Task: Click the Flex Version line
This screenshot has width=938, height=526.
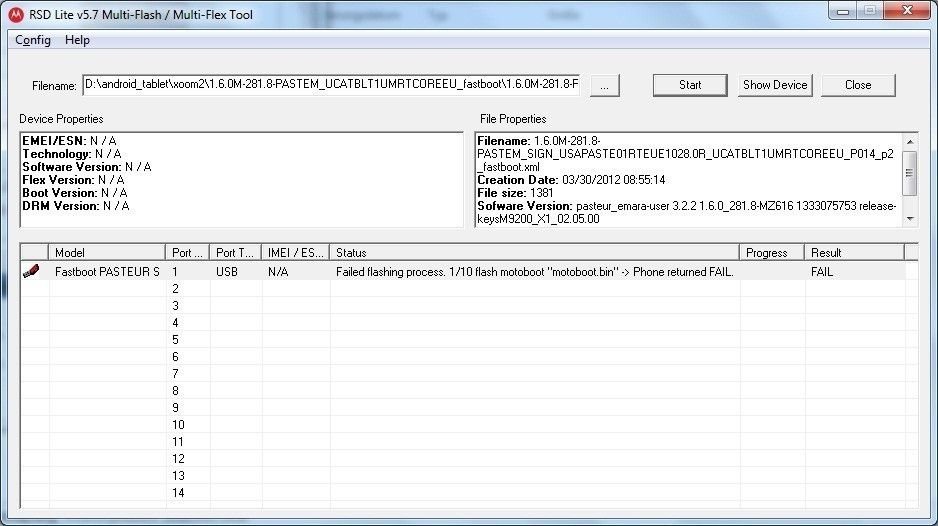Action: 74,180
